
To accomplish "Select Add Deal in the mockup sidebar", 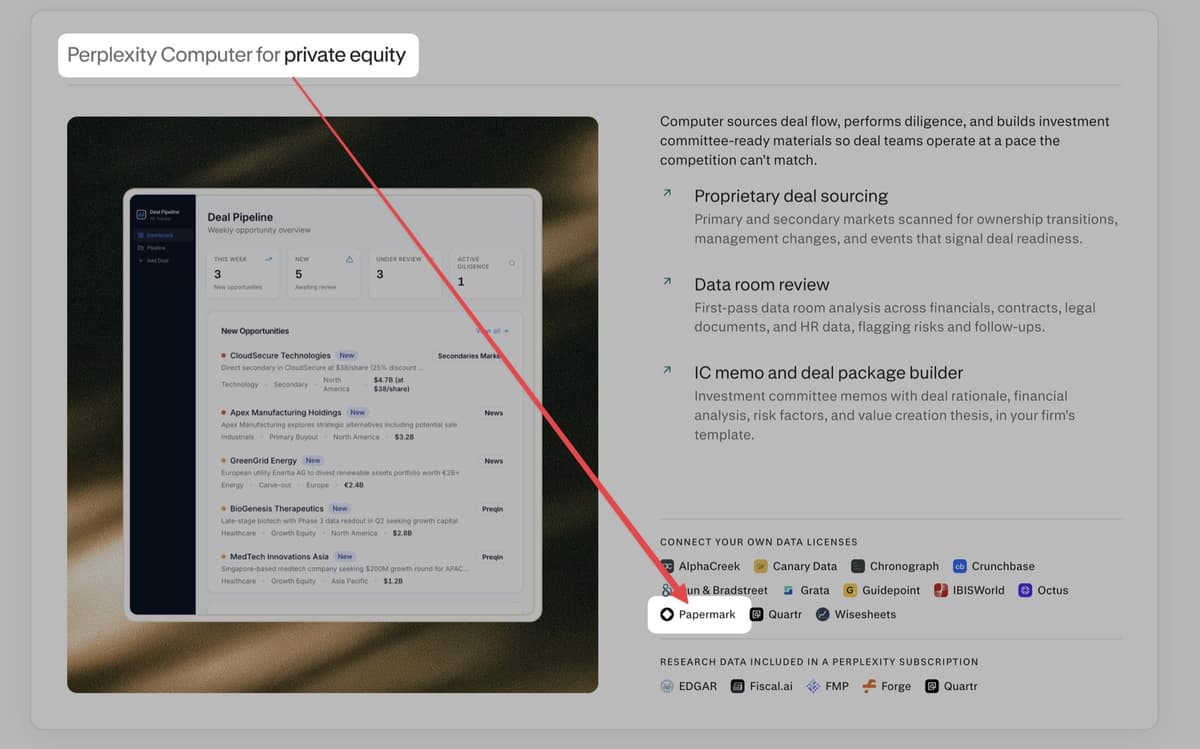I will [x=154, y=260].
